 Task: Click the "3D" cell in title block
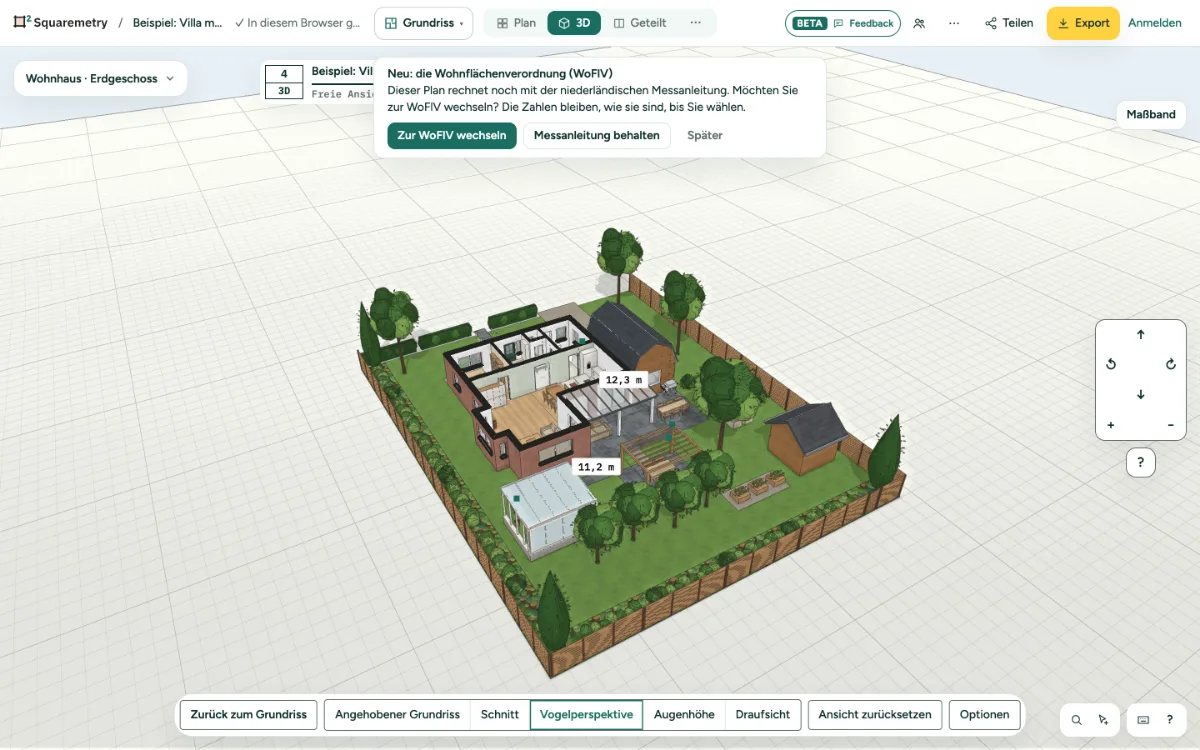click(284, 91)
